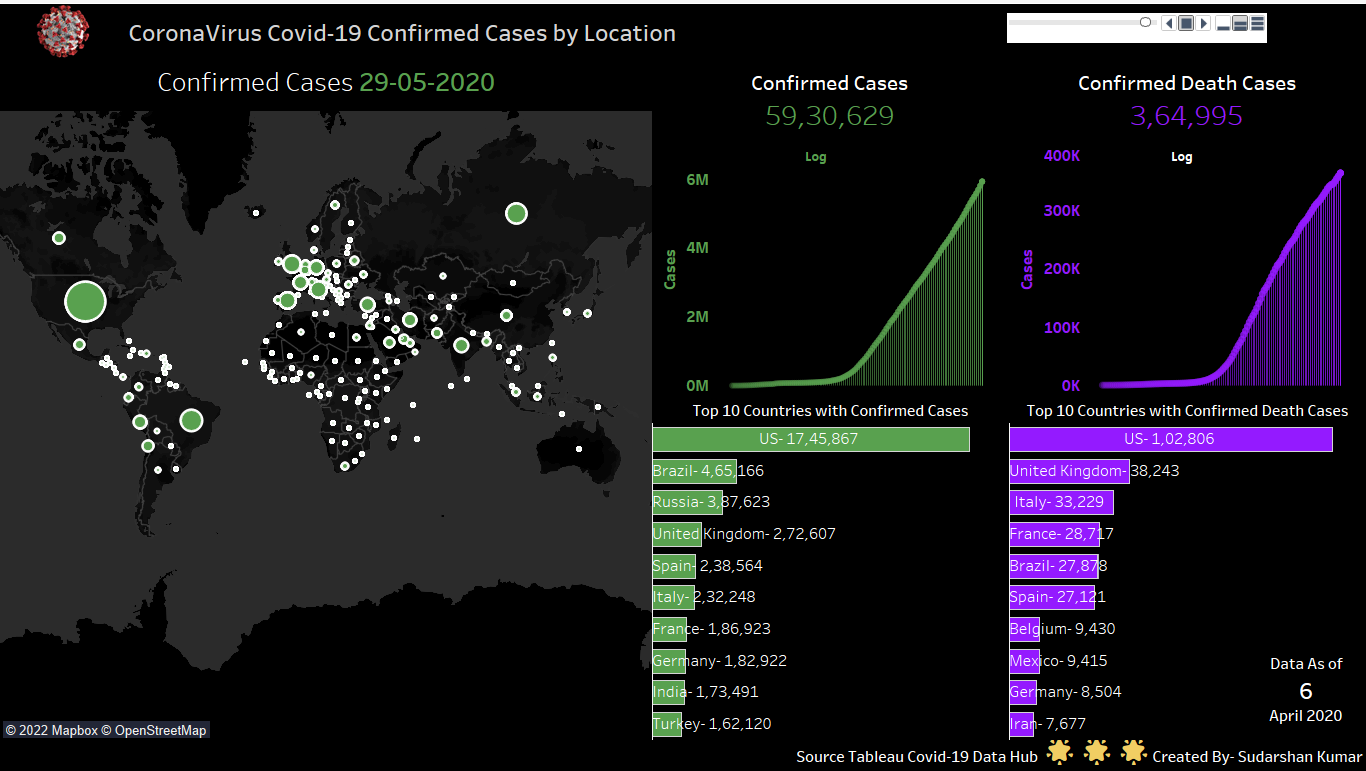The width and height of the screenshot is (1366, 771).
Task: Click the Log label above death cases chart
Action: coord(1182,157)
